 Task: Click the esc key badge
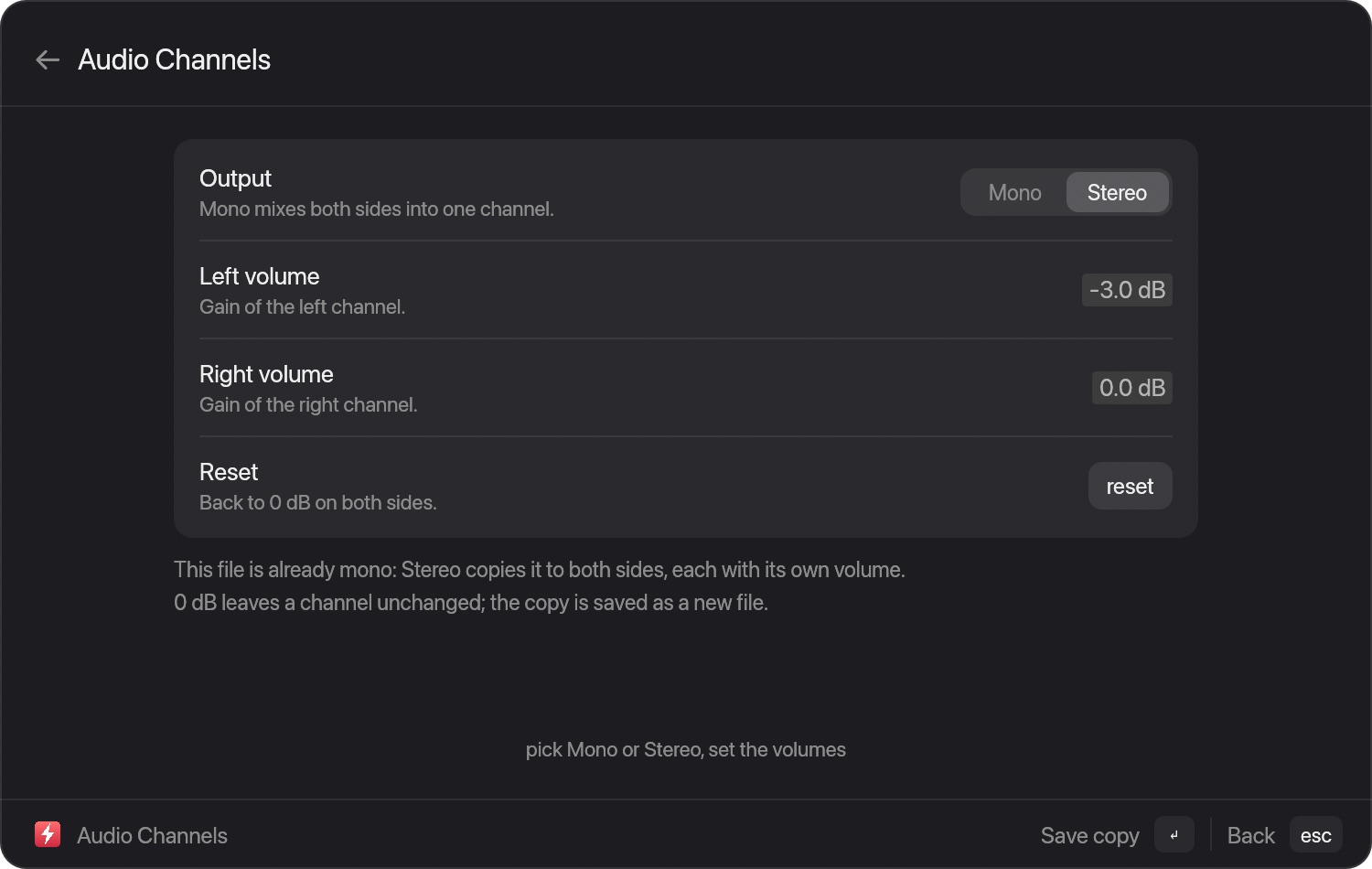1315,834
